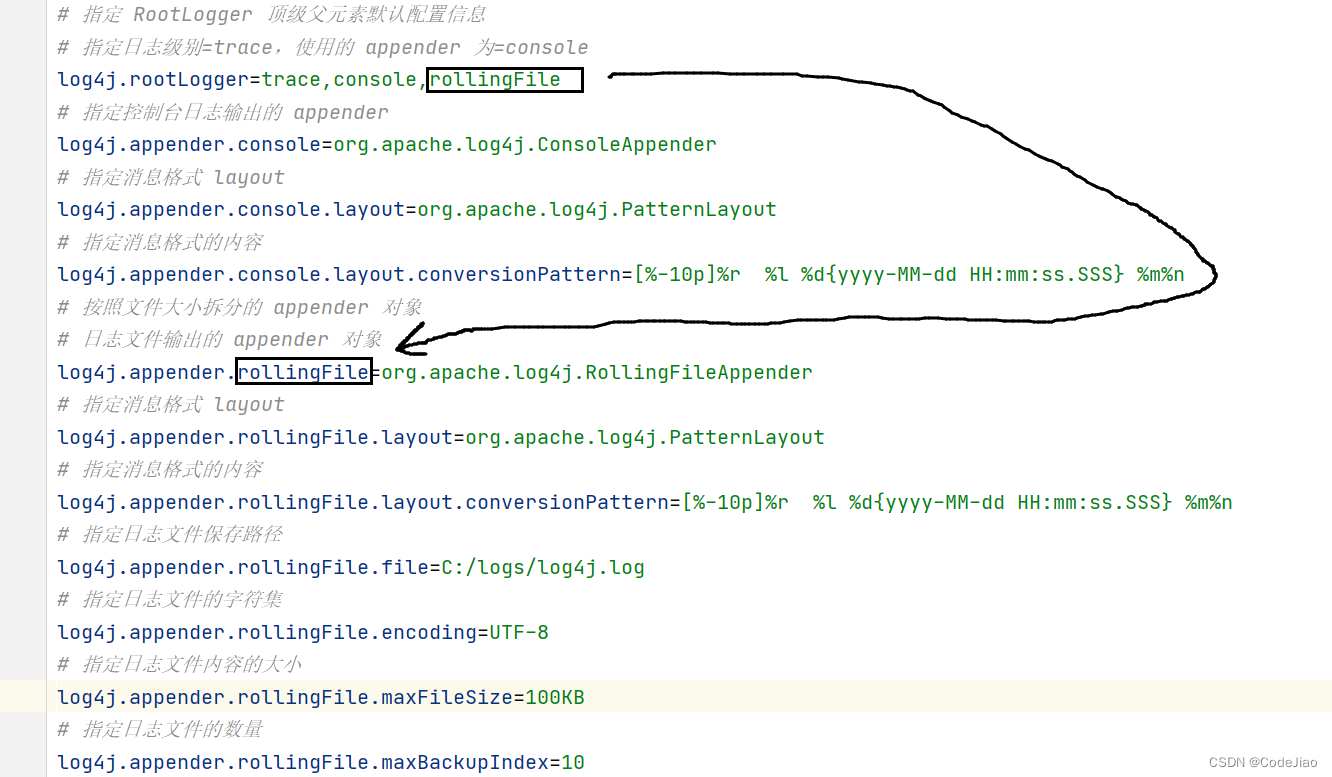This screenshot has width=1332, height=777.
Task: Click the value 'org.apache.log4j.ConsoleAppender'
Action: pos(525,145)
